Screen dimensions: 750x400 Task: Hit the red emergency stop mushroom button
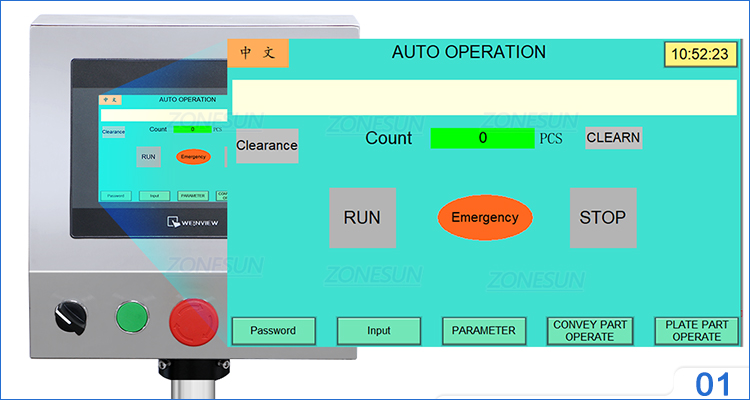point(194,320)
